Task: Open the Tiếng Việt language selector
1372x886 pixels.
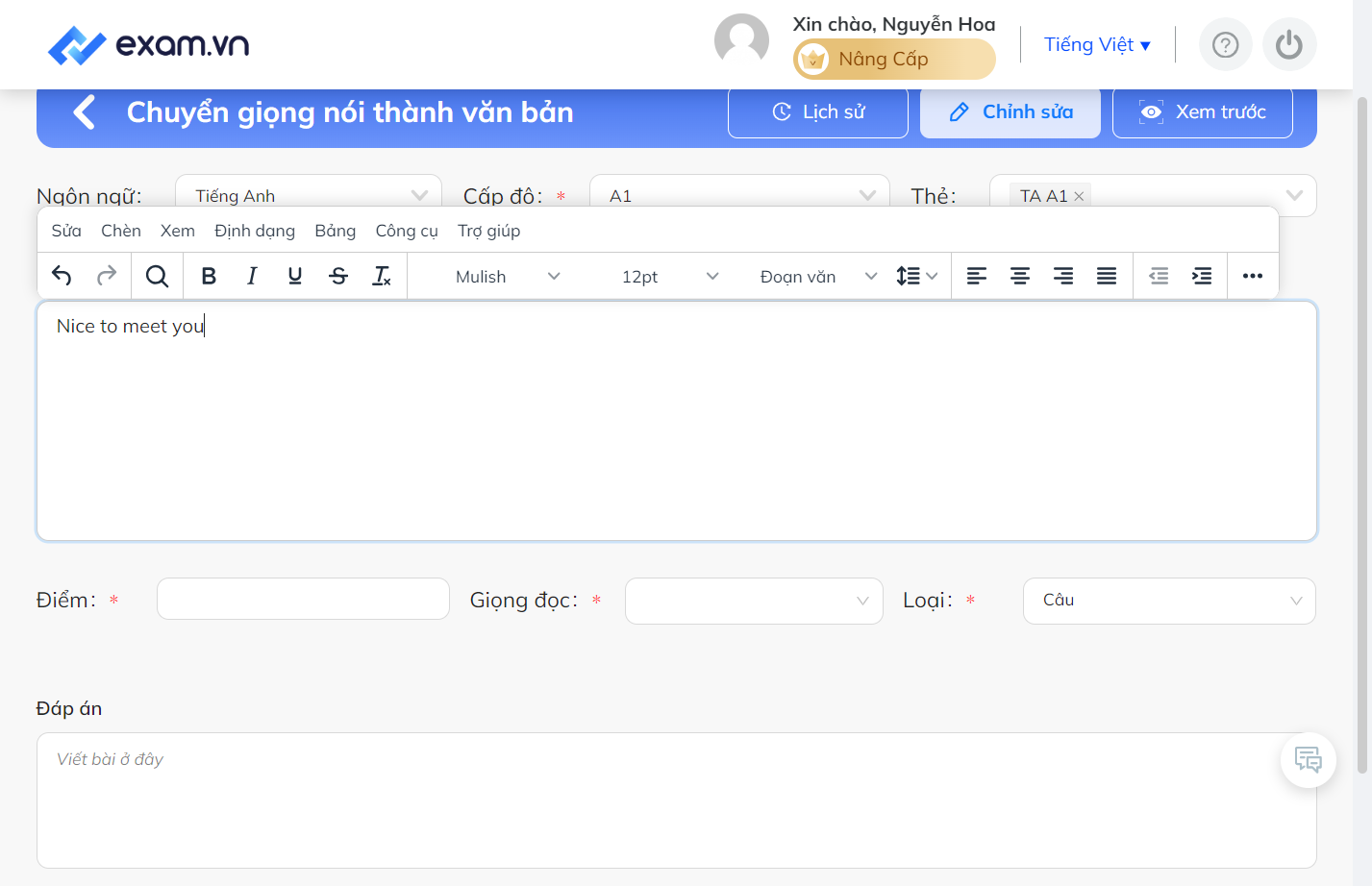Action: [1097, 44]
